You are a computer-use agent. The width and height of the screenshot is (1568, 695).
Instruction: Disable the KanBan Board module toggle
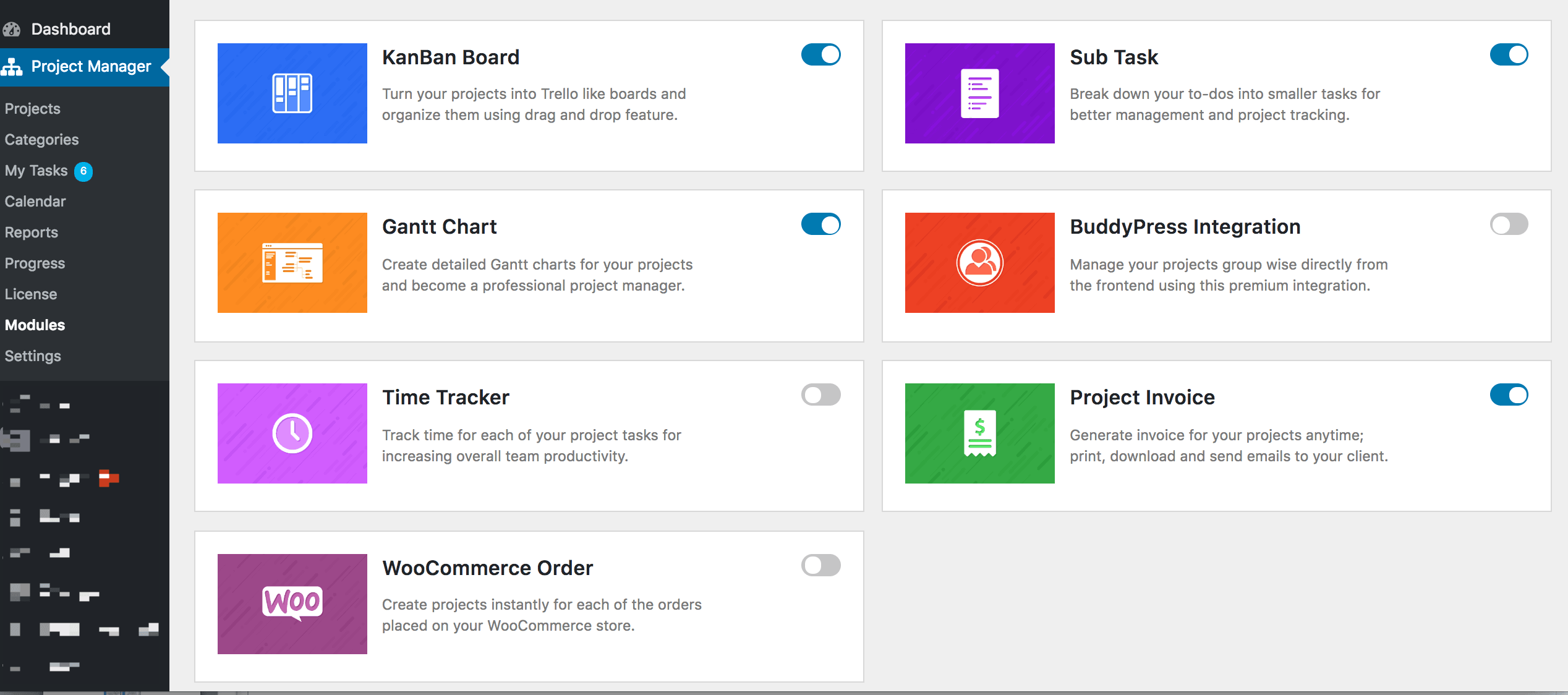820,54
